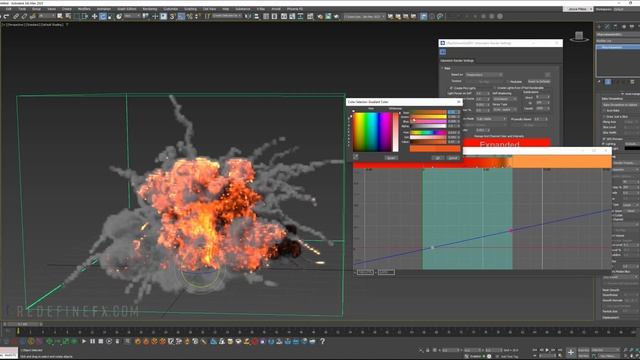The image size is (640, 360).
Task: Click the Hue slider in Color Selector
Action: click(428, 133)
